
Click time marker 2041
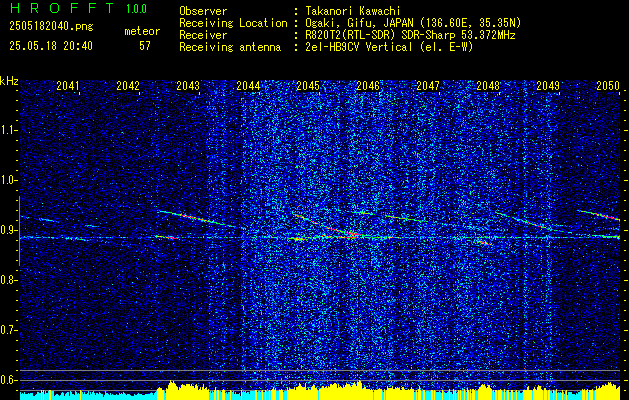tap(68, 85)
